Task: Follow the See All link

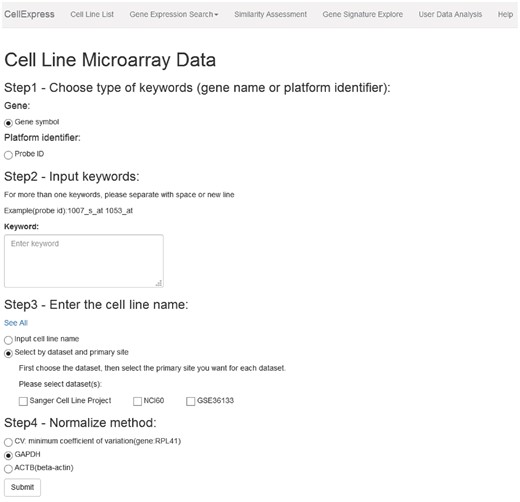Action: click(16, 323)
